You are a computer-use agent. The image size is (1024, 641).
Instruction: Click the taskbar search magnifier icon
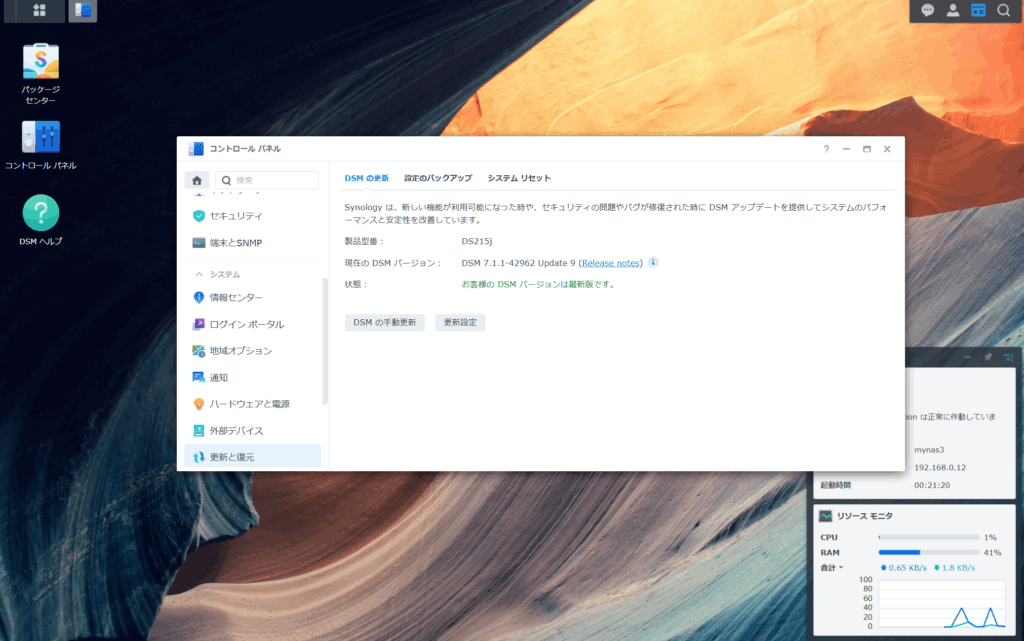point(1003,11)
